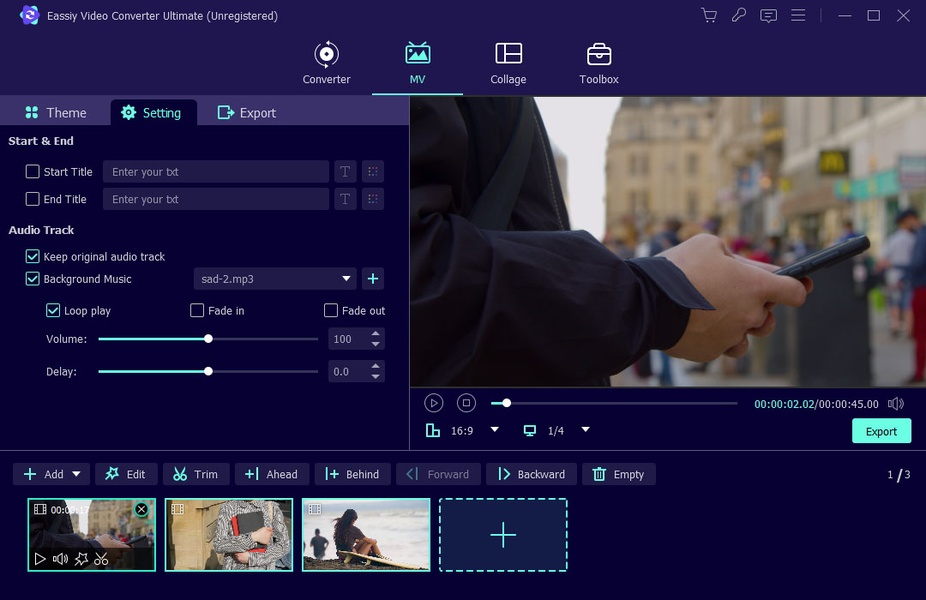The image size is (926, 600).
Task: Click the teal Export button
Action: pyautogui.click(x=881, y=431)
